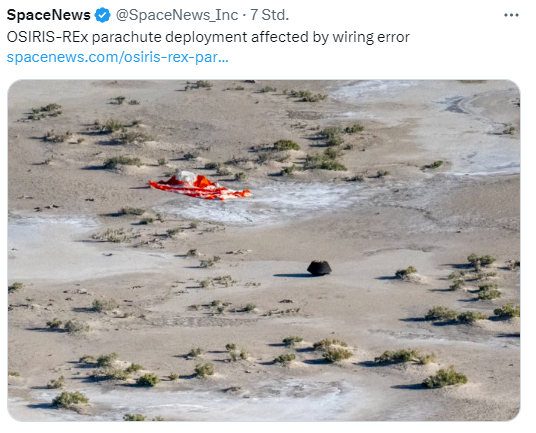
Task: Click the orange parachute in the photo
Action: (x=200, y=186)
